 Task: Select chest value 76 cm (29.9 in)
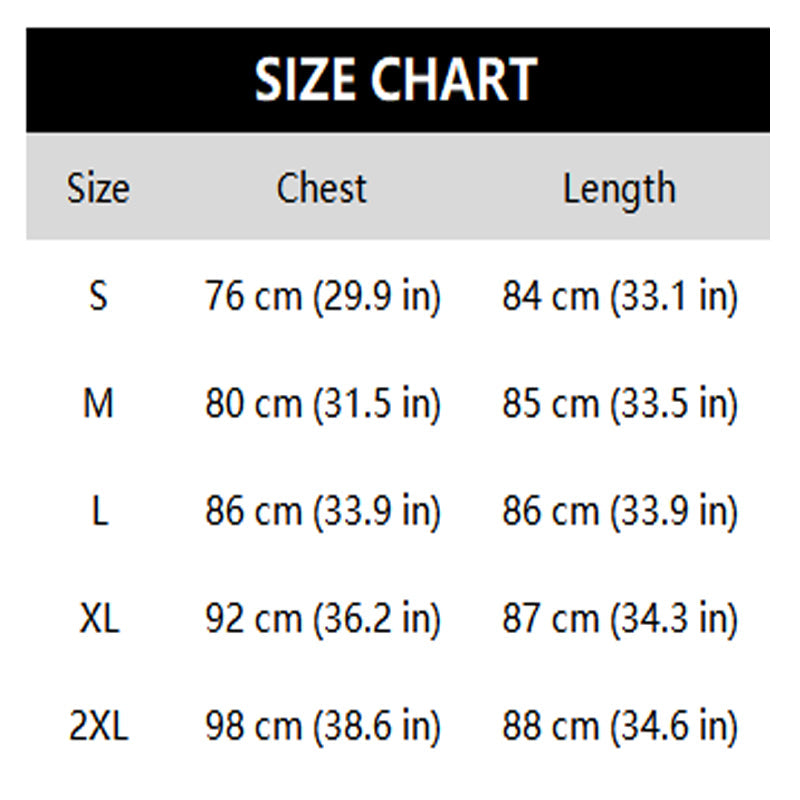click(x=322, y=297)
